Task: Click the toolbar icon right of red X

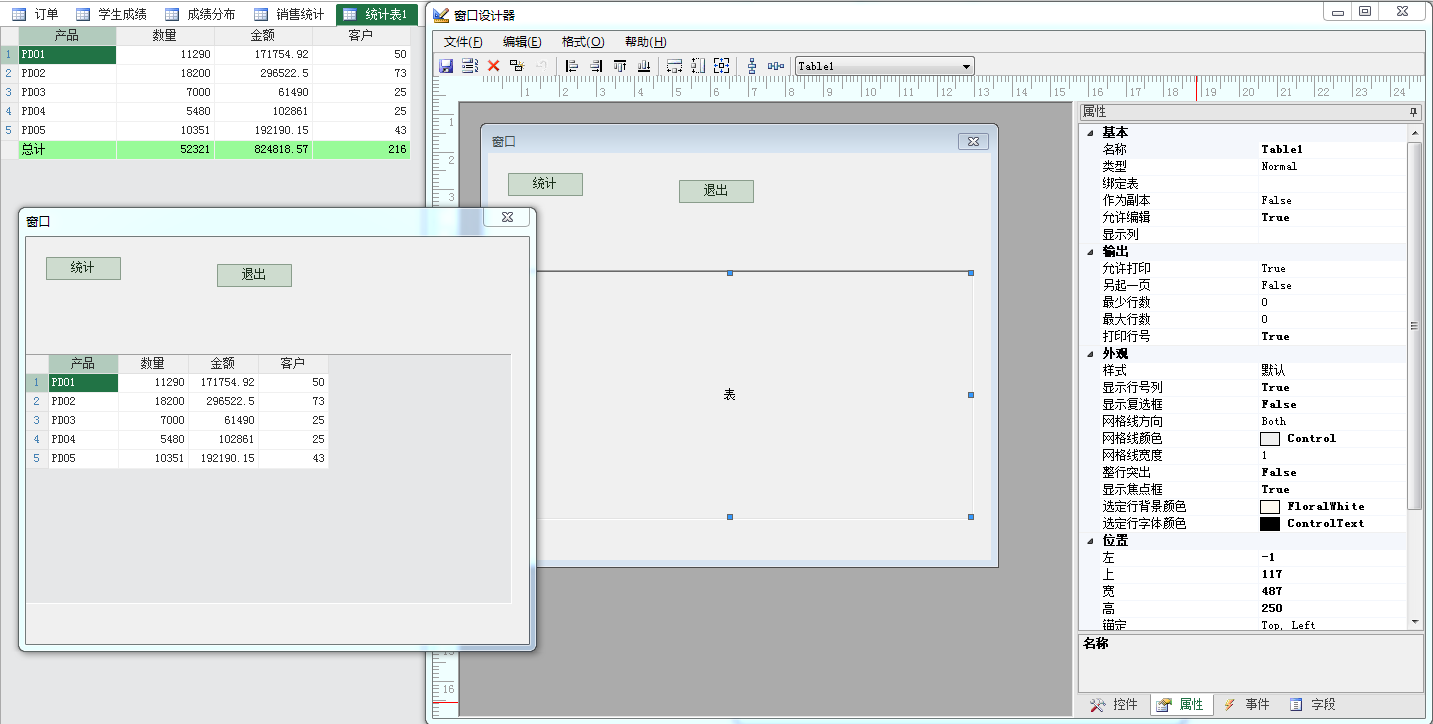Action: 517,66
